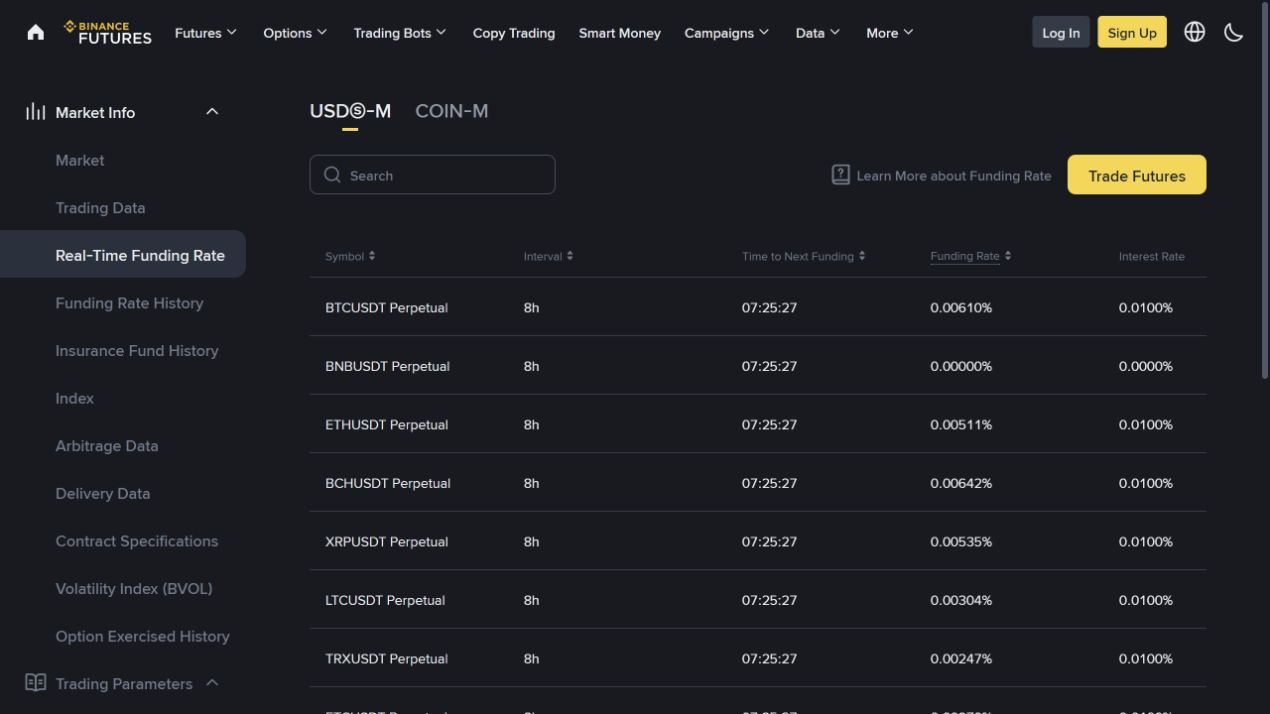
Task: Open BNBUSDT Perpetual row
Action: (757, 366)
